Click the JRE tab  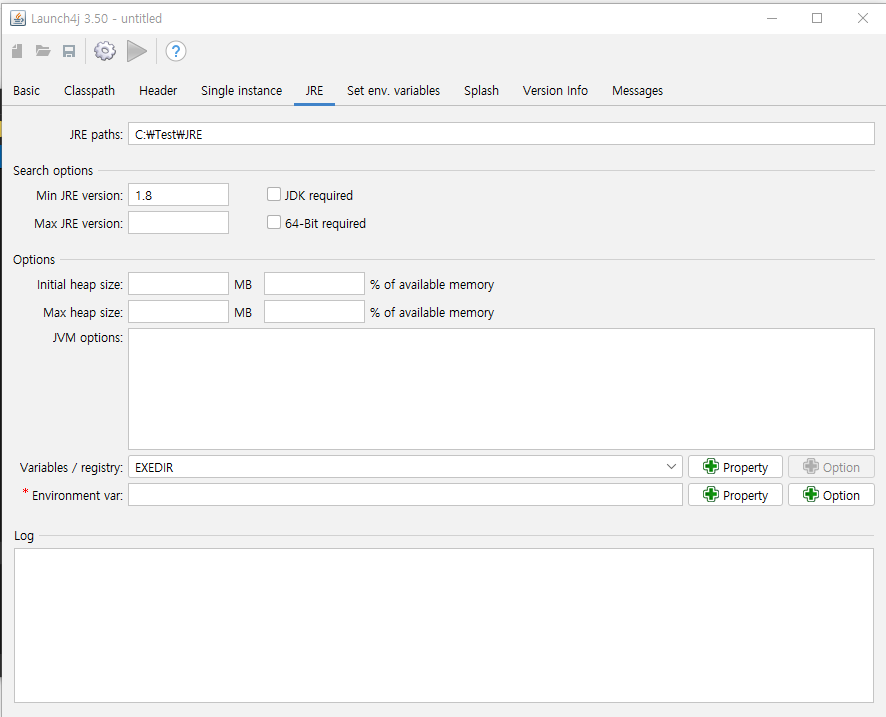(314, 90)
